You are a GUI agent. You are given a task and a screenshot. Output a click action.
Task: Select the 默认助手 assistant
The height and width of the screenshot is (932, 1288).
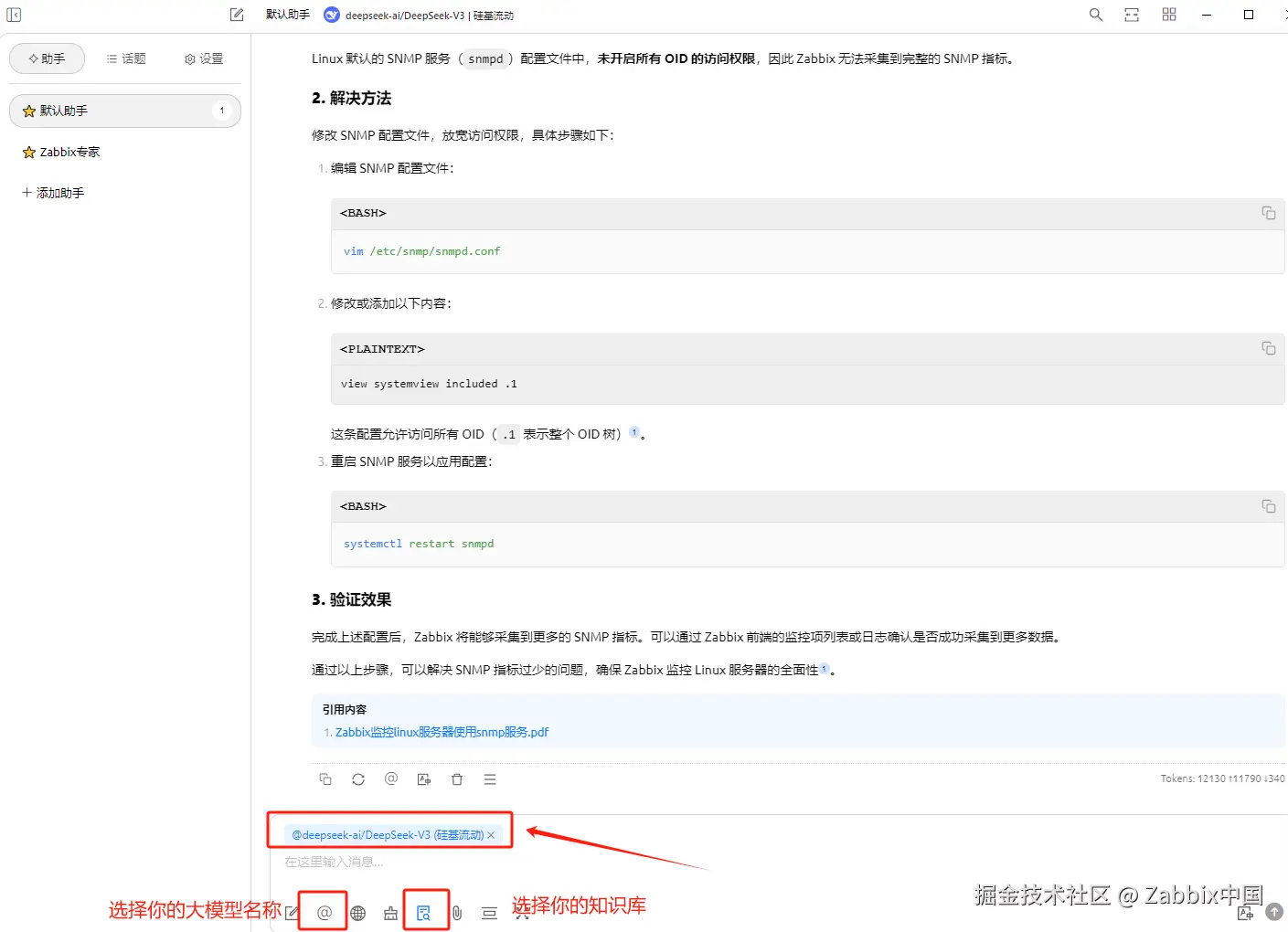125,111
